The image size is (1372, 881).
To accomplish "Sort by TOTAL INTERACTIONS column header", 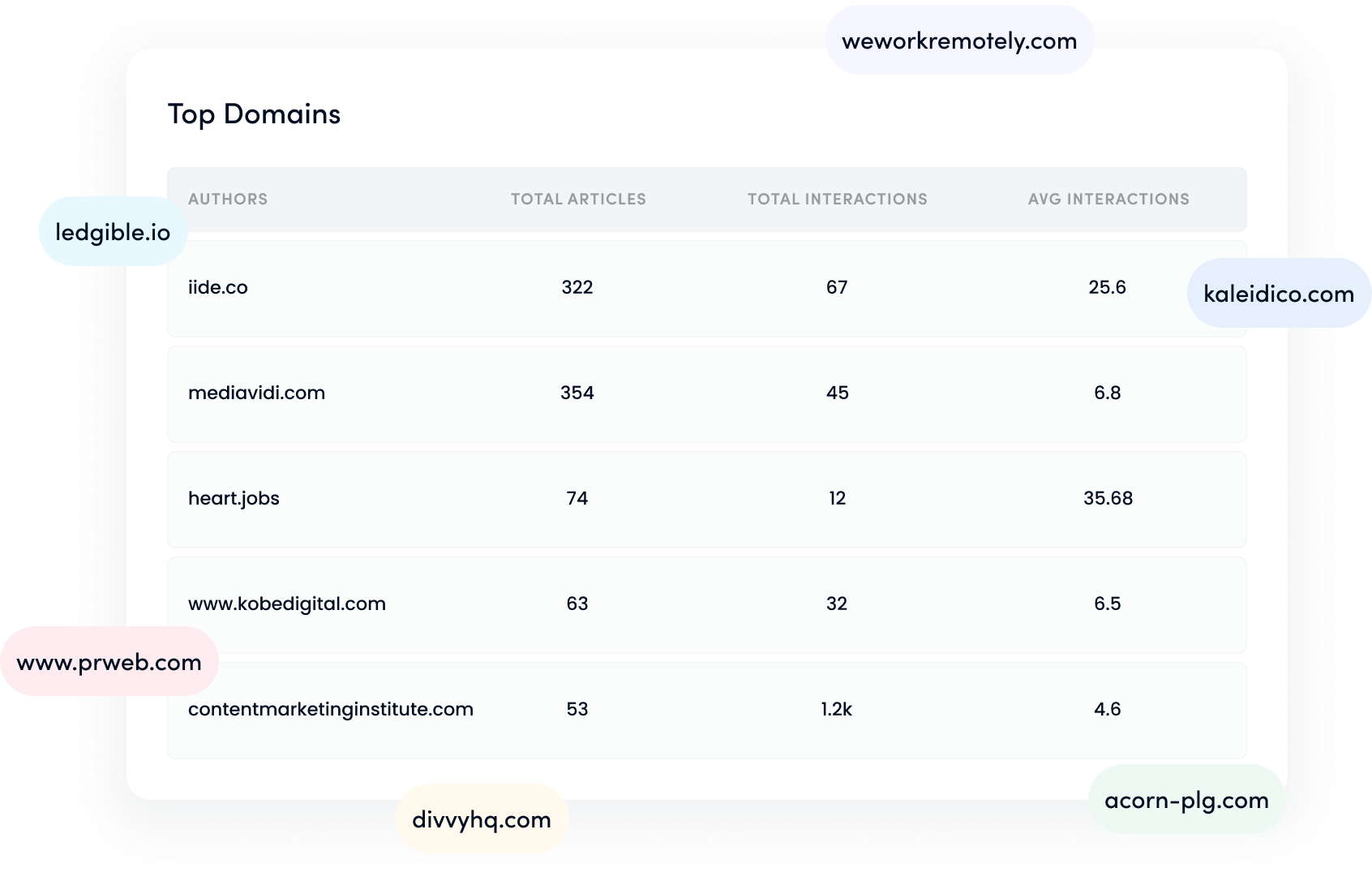I will [x=837, y=199].
